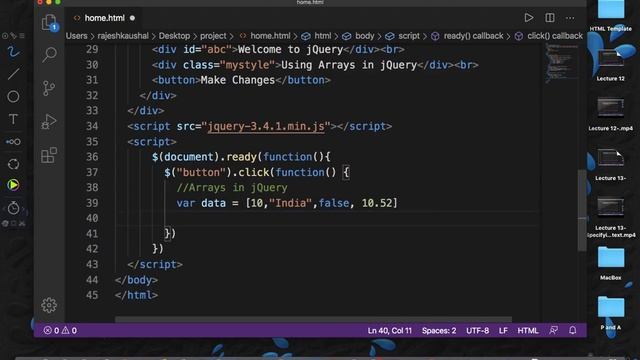640x360 pixels.
Task: Click the rajeshkaushal breadcrumb segment
Action: pos(123,36)
